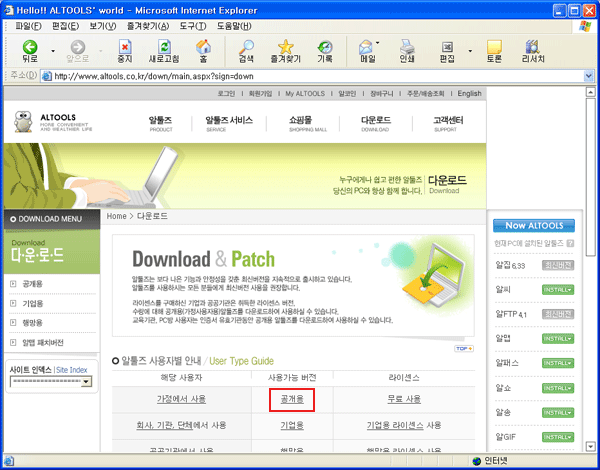Screen dimensions: 600x470
Task: Click the 로그인 link at the top
Action: point(226,93)
